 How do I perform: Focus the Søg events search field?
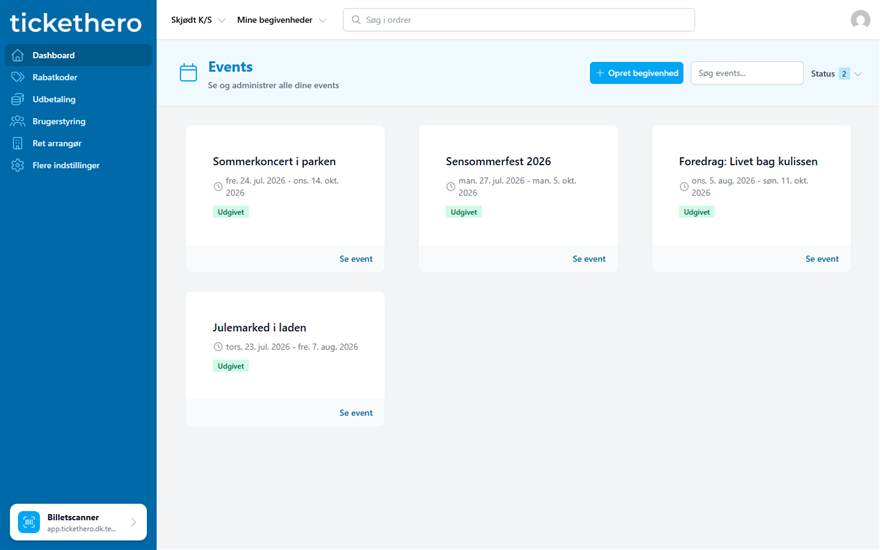coord(747,73)
